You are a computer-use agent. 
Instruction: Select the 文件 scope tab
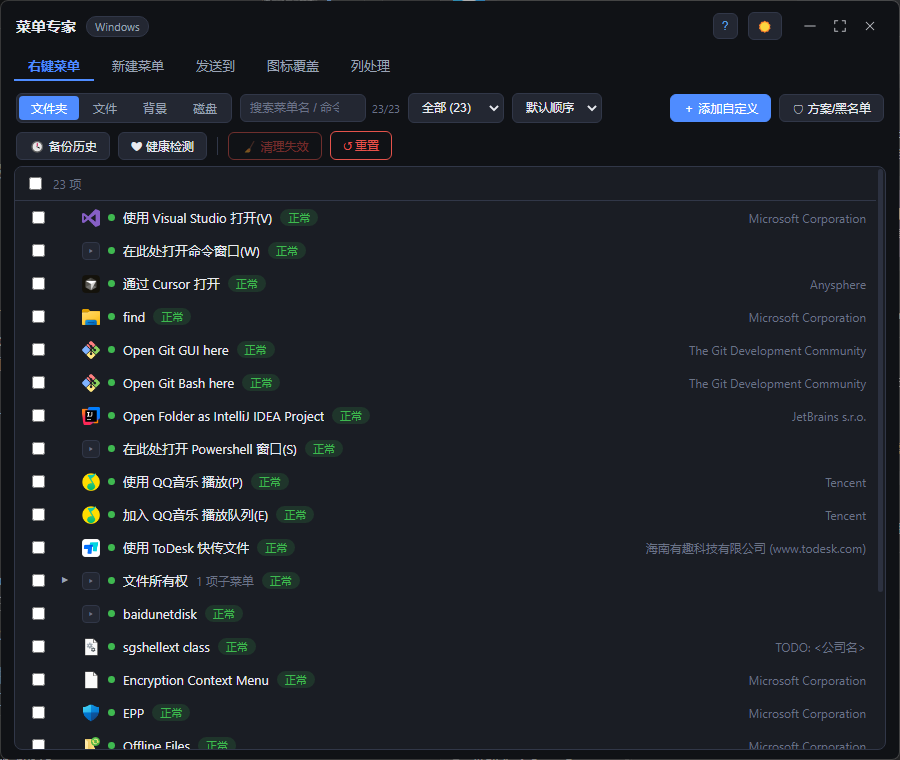point(105,108)
